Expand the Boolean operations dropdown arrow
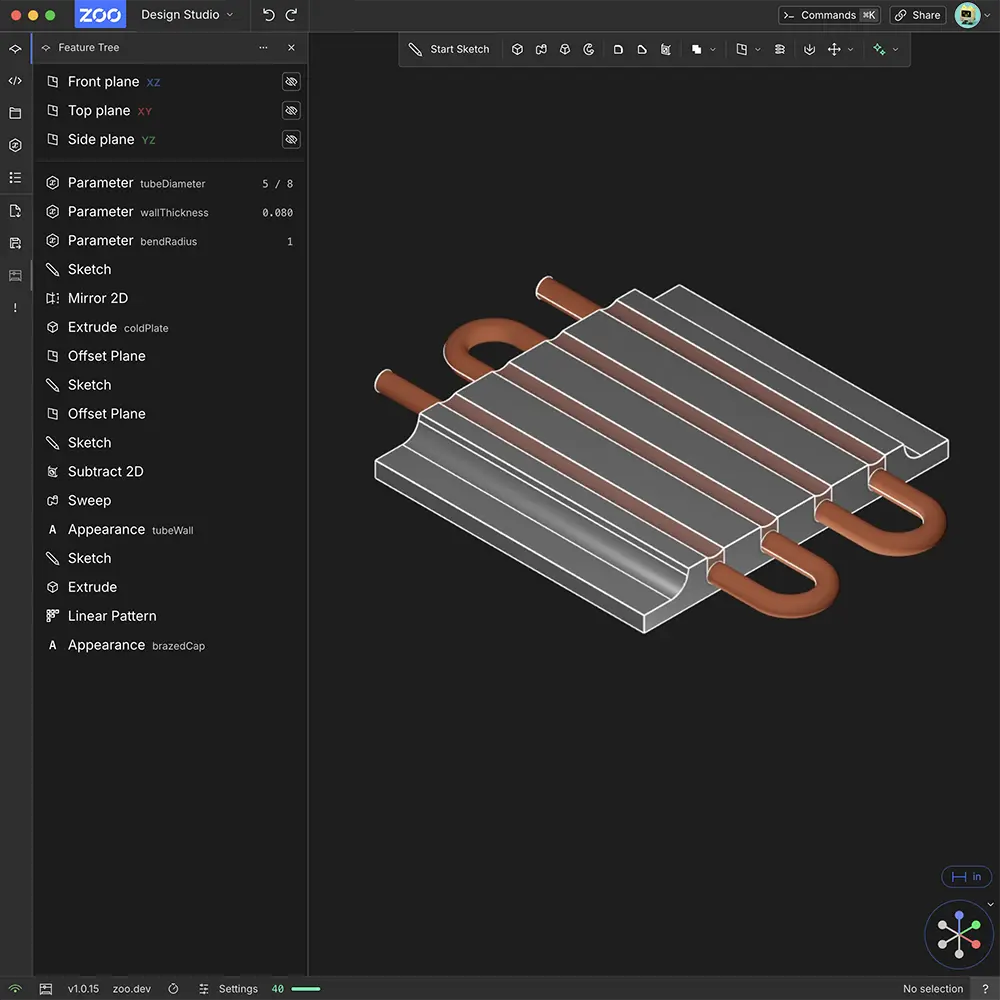The height and width of the screenshot is (1000, 1000). (x=713, y=49)
